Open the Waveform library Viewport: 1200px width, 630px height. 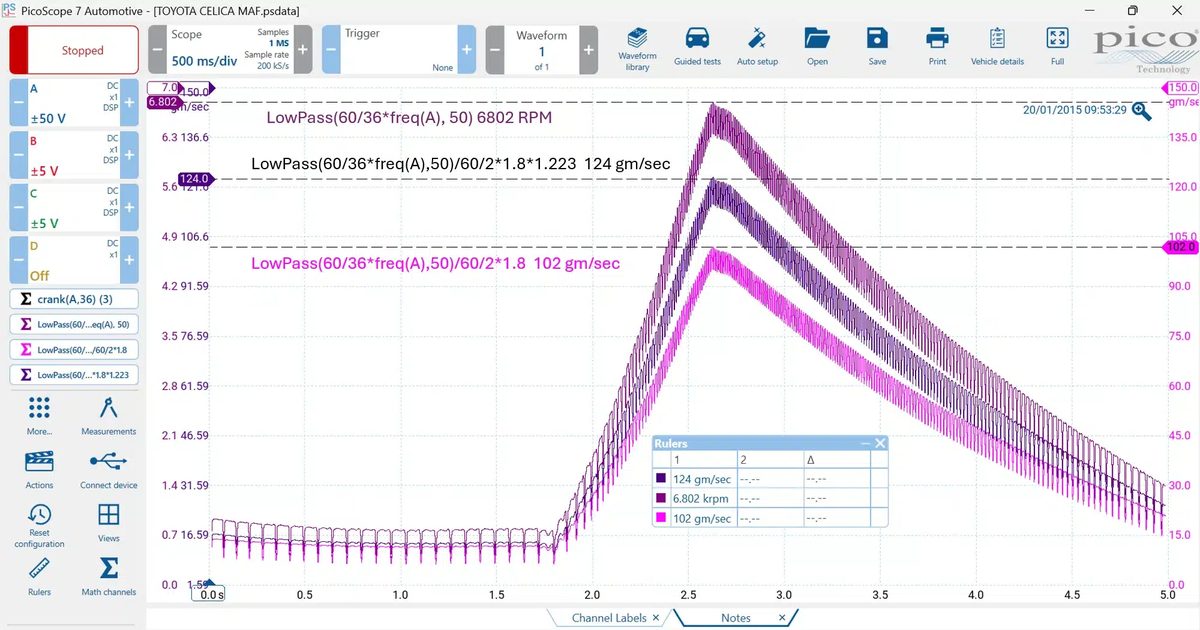pos(637,46)
